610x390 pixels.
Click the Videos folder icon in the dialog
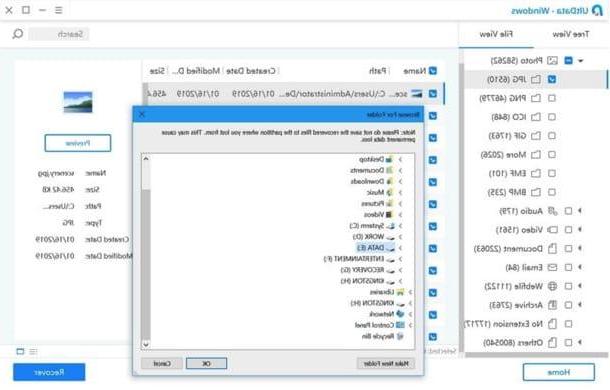(x=389, y=214)
